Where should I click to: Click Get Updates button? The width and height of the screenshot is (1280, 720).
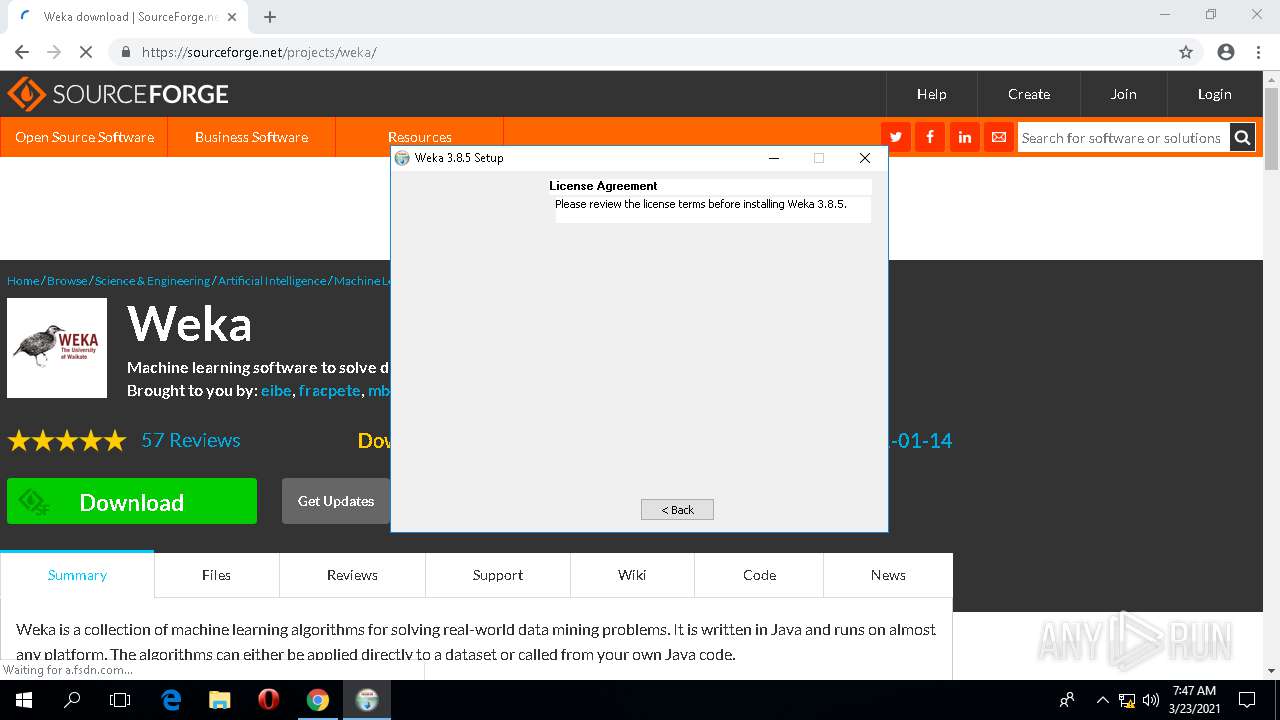pos(336,501)
